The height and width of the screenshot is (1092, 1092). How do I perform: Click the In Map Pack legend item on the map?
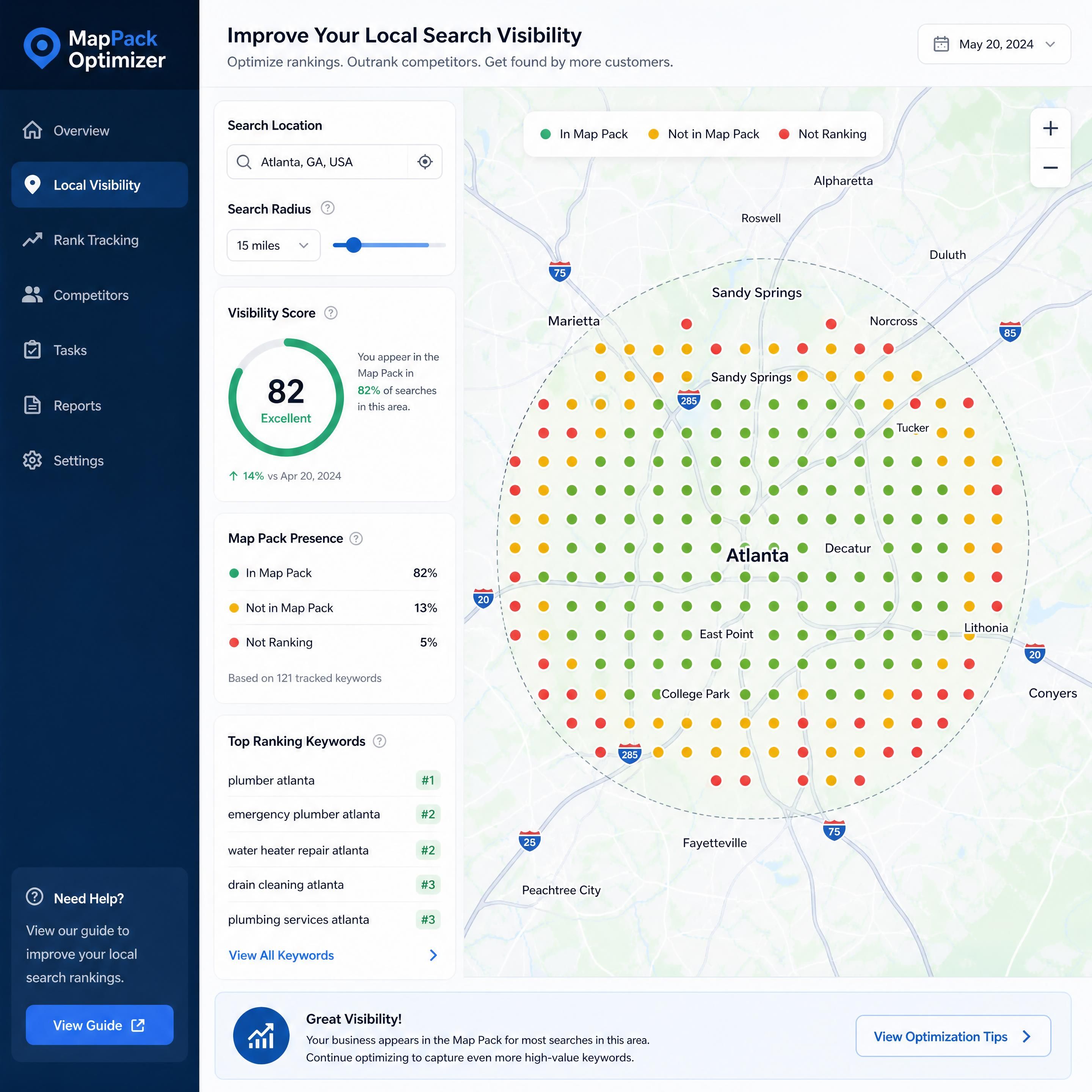pos(584,134)
